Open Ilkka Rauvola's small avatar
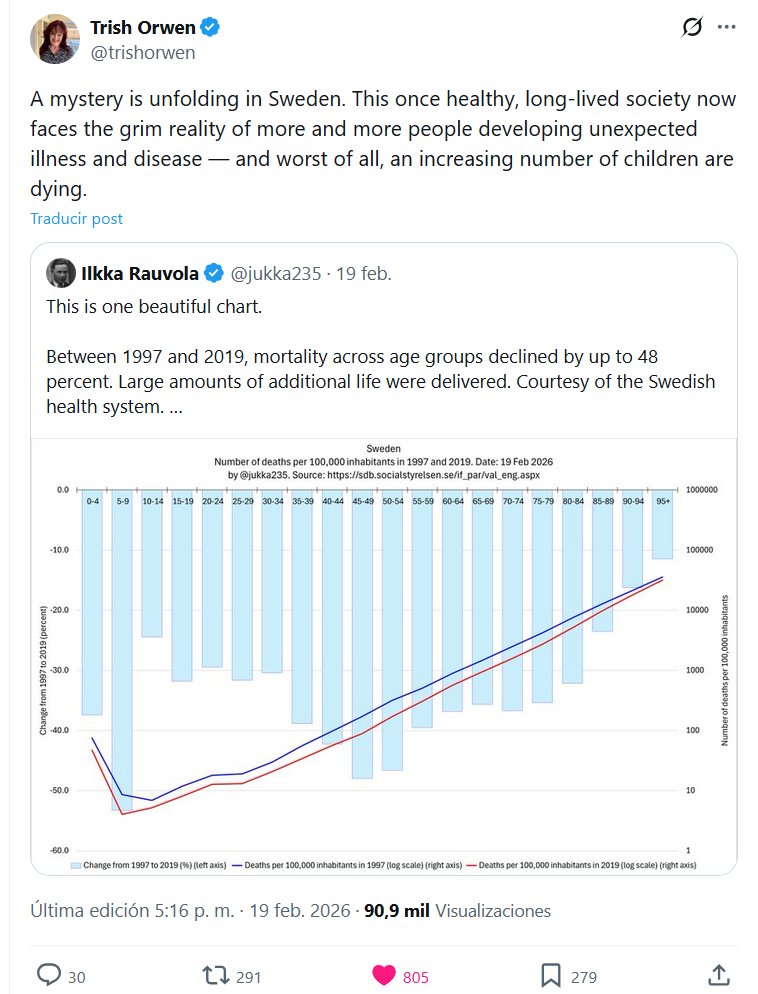This screenshot has height=994, width=758. pos(60,273)
